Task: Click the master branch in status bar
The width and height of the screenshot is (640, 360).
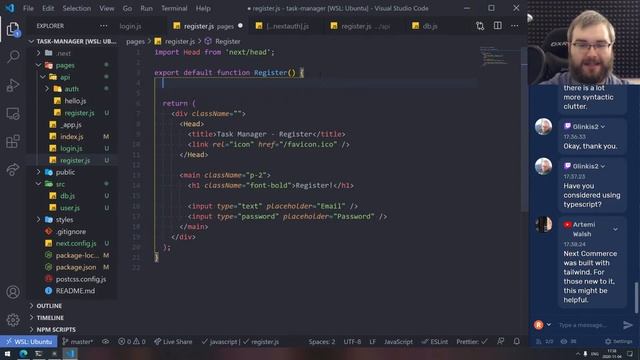Action: pos(78,342)
